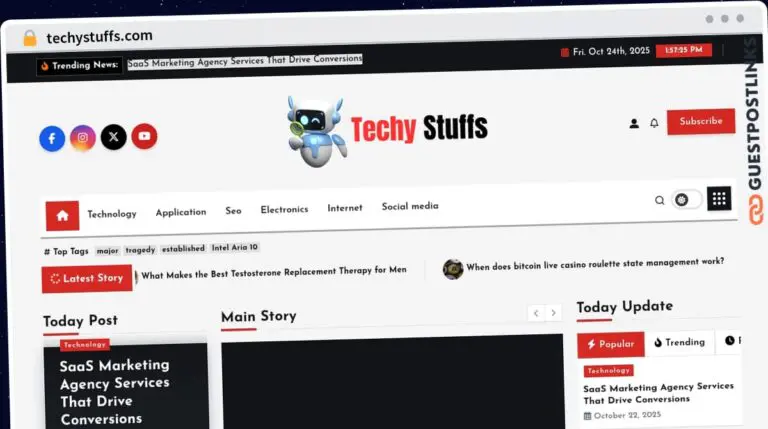Click the Today Update heading
Viewport: 768px width, 429px height.
pos(624,307)
